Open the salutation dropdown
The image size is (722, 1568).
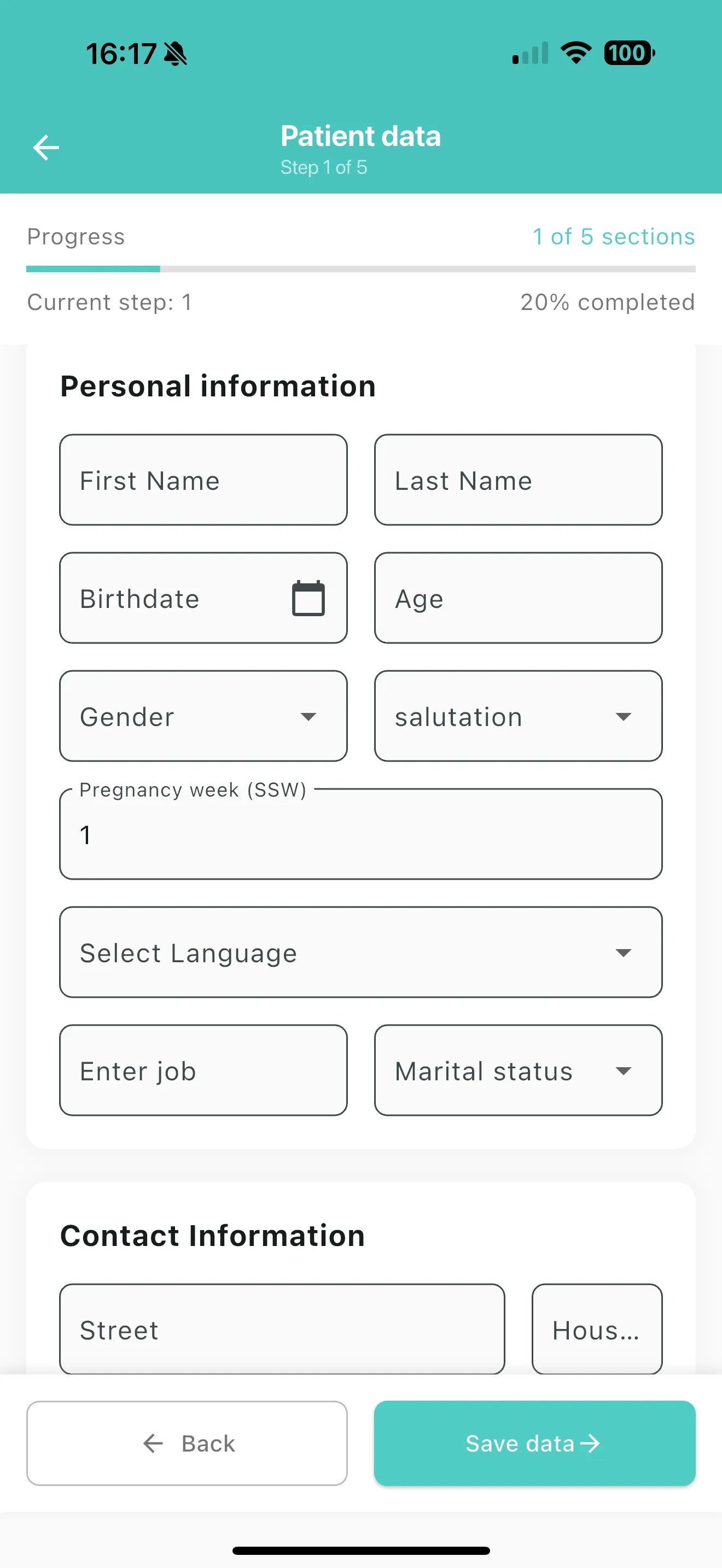pos(518,716)
